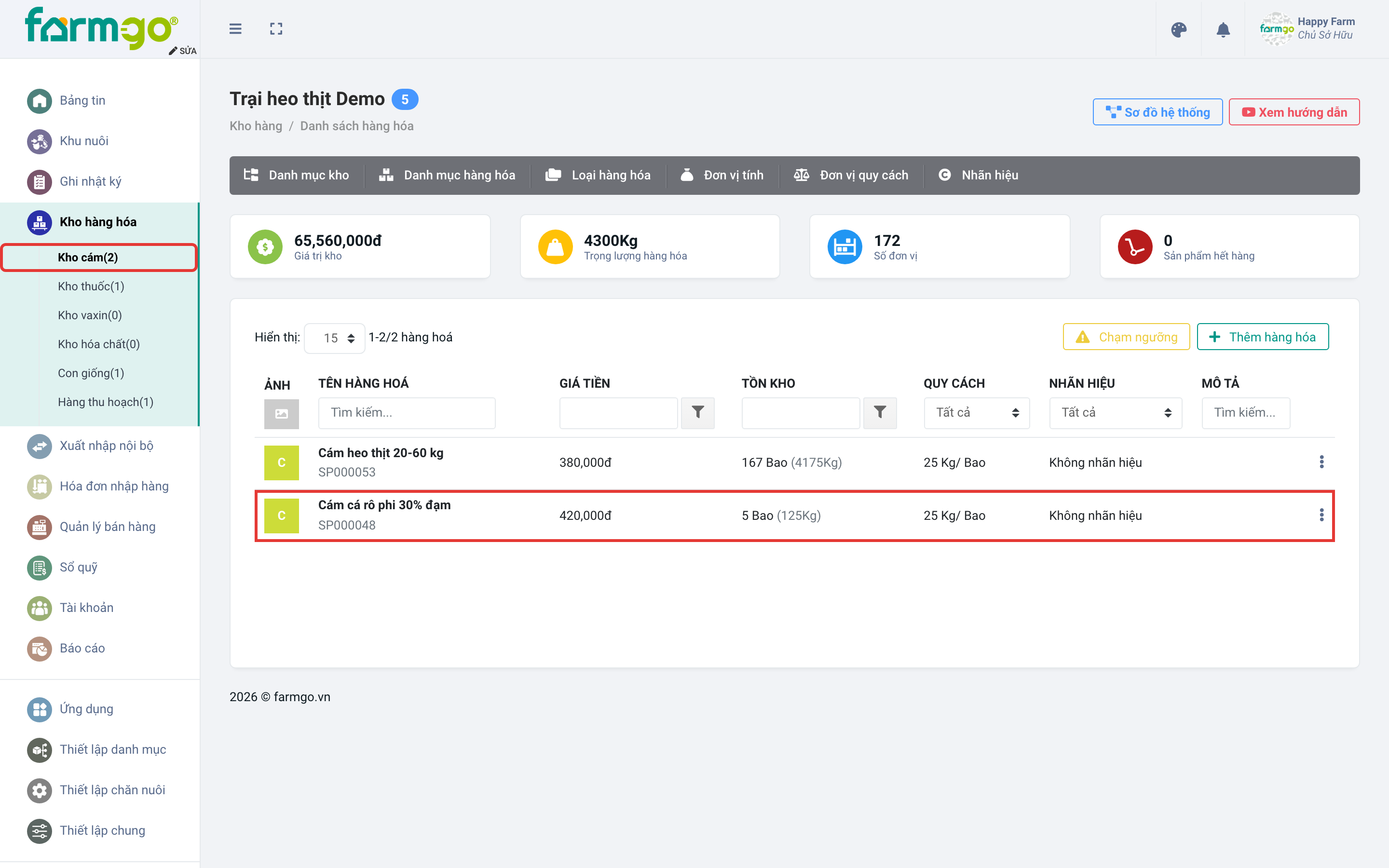Viewport: 1389px width, 868px height.
Task: Open Sổ quỹ sidebar icon
Action: (x=39, y=568)
